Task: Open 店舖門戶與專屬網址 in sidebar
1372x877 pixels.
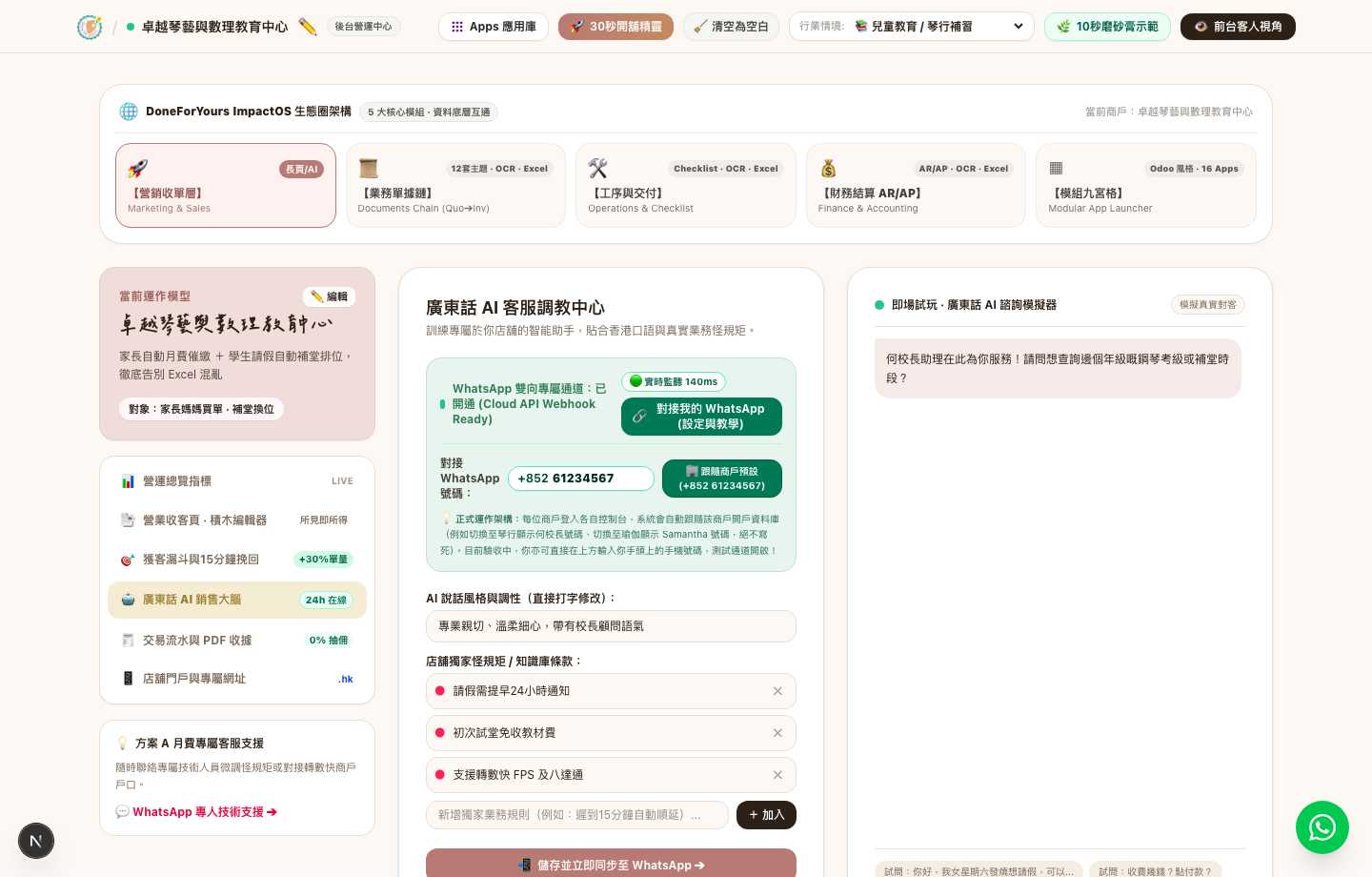Action: coord(237,679)
